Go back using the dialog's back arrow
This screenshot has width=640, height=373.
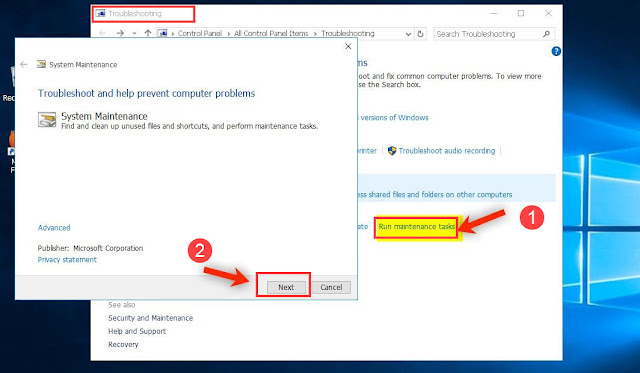[24, 64]
